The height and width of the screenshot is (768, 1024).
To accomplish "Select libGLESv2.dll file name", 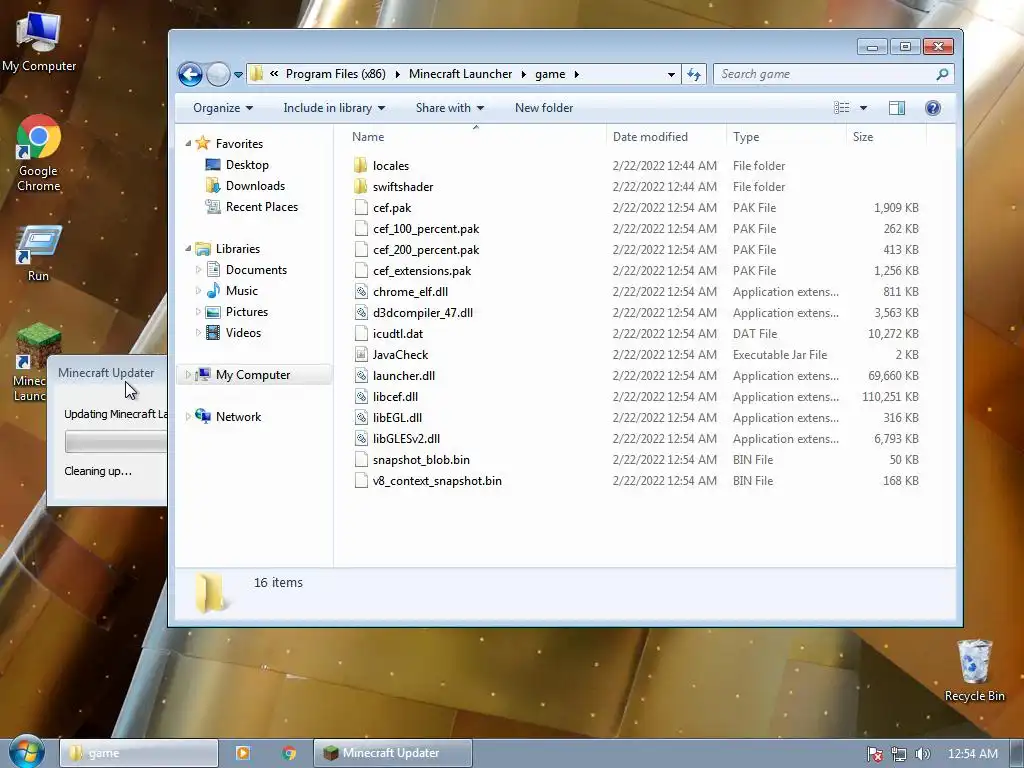I will click(406, 439).
